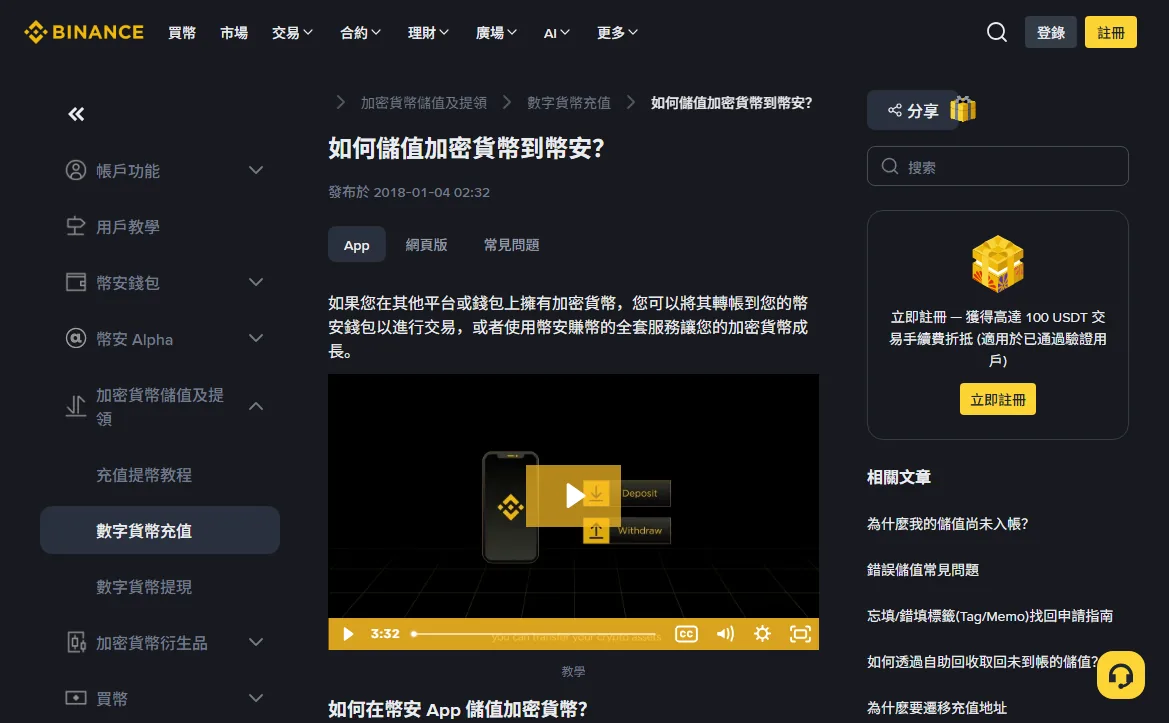Viewport: 1169px width, 723px height.
Task: Click the video thumbnail phone image
Action: (x=510, y=507)
